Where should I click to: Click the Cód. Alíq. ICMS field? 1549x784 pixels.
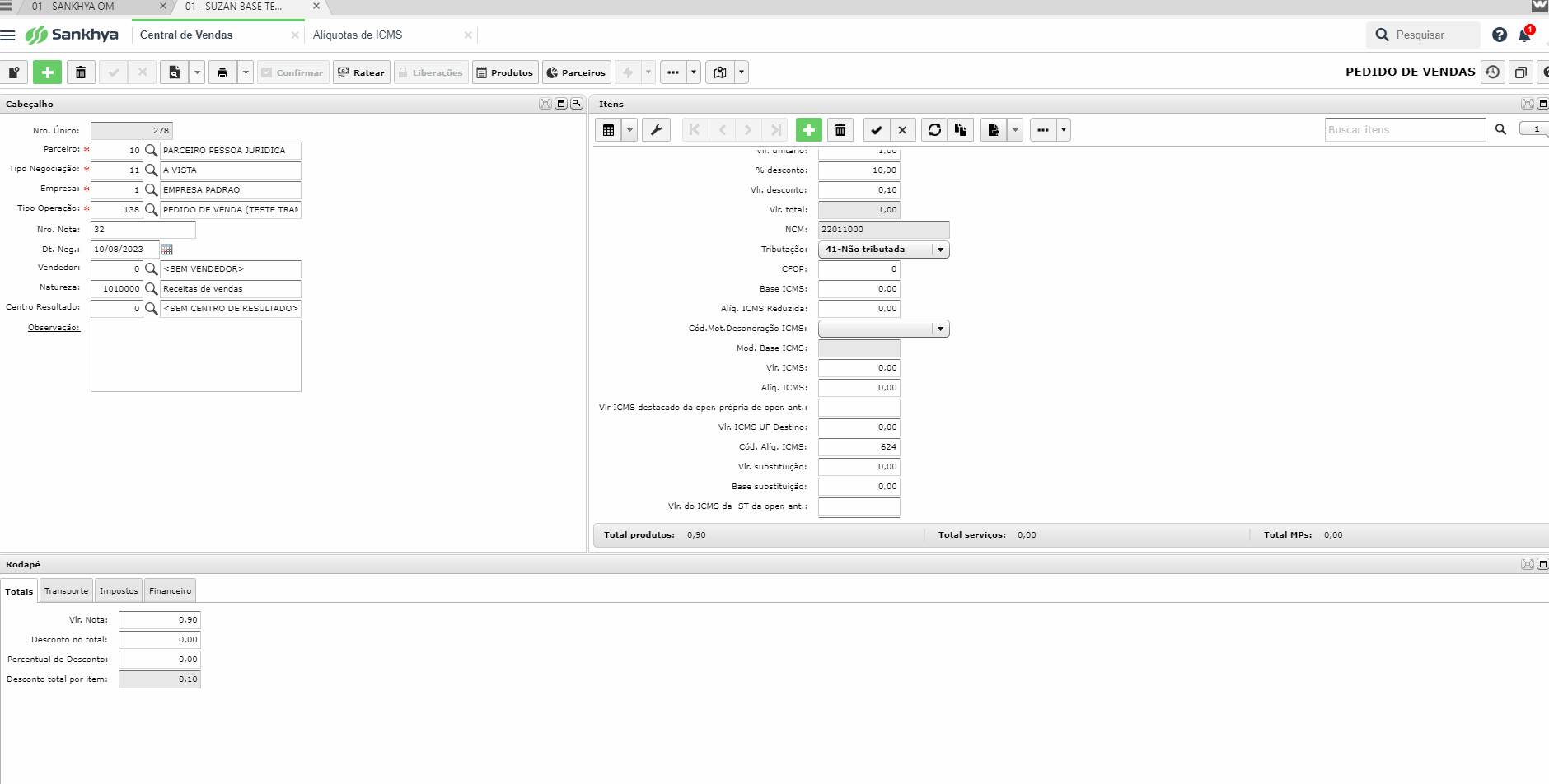coord(859,447)
